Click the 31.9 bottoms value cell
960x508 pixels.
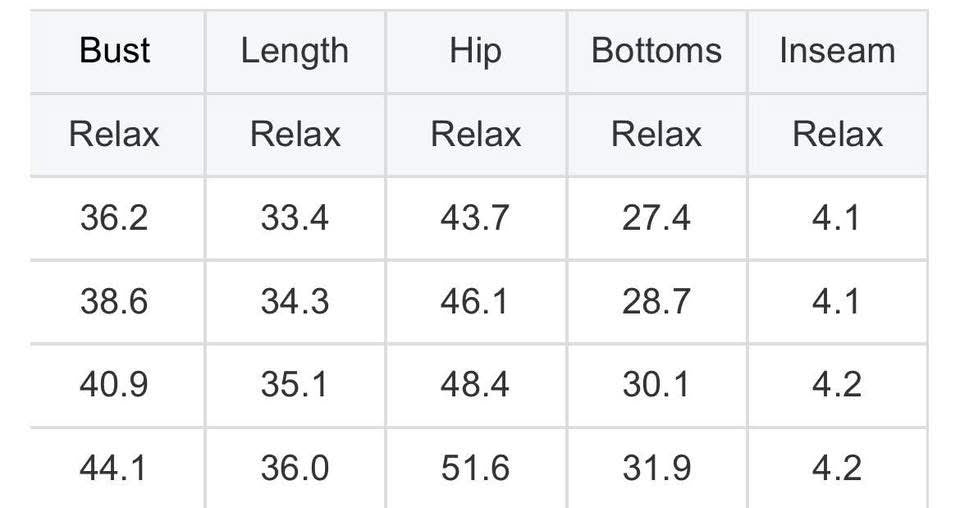(x=656, y=468)
